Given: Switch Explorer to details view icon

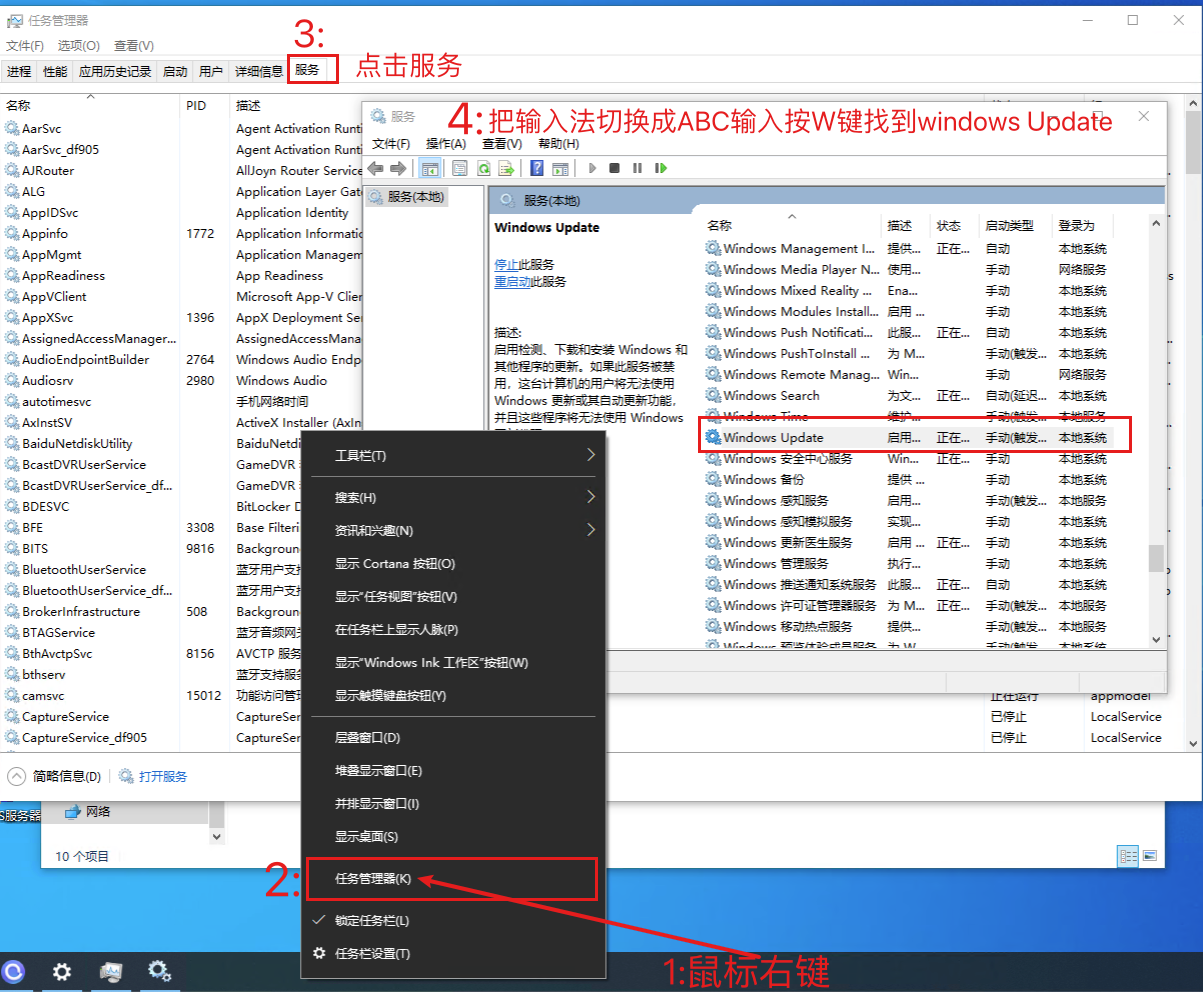Looking at the screenshot, I should [x=1129, y=856].
